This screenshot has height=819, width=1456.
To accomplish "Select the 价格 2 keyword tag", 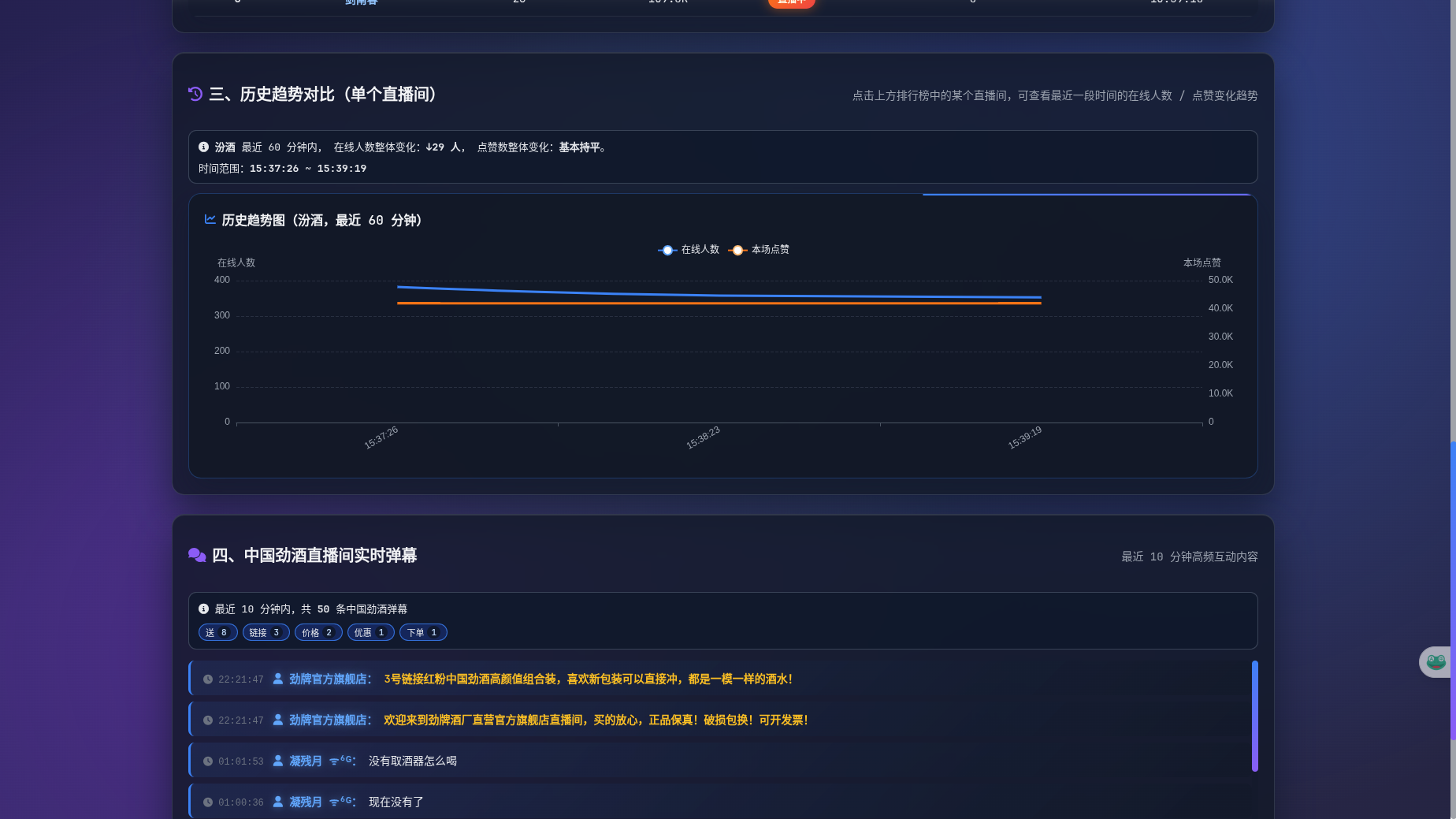I will (x=318, y=632).
